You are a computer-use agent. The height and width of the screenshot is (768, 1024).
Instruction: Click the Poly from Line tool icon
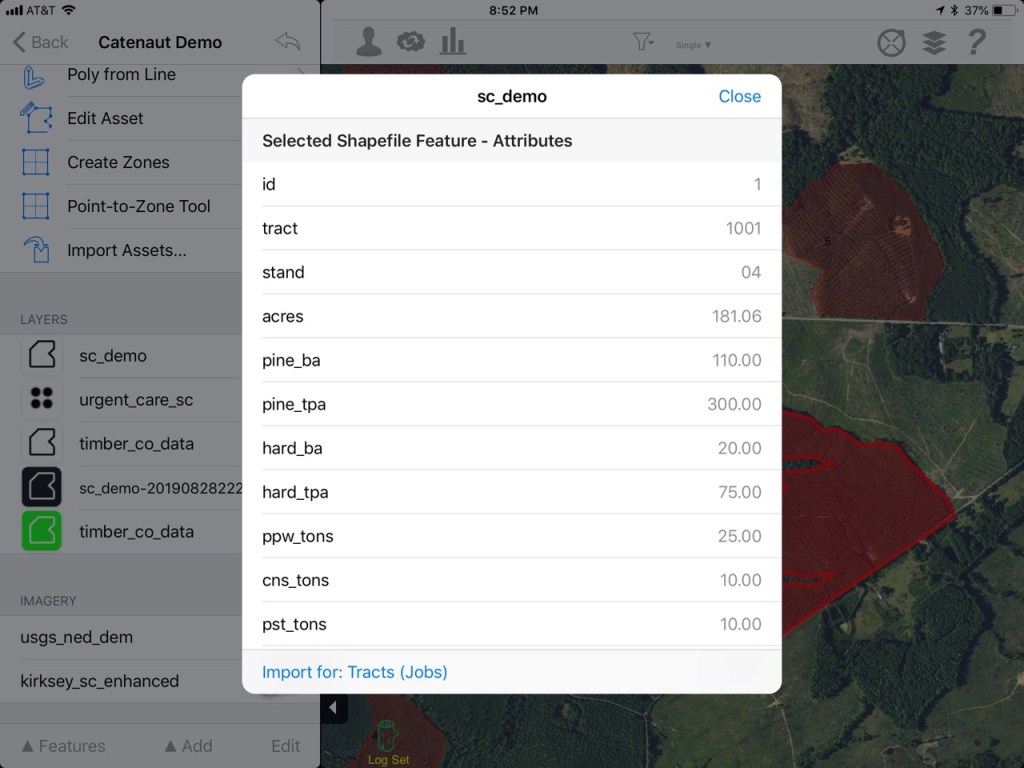click(x=36, y=76)
